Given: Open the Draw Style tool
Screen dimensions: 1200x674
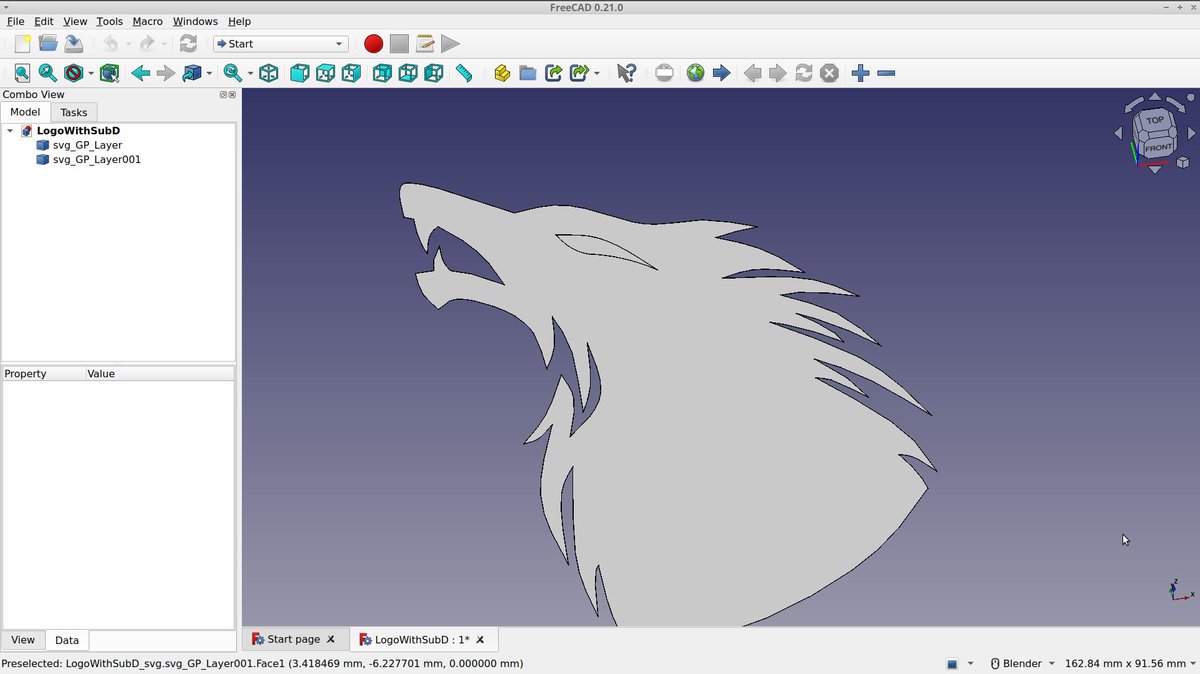Looking at the screenshot, I should (x=74, y=72).
